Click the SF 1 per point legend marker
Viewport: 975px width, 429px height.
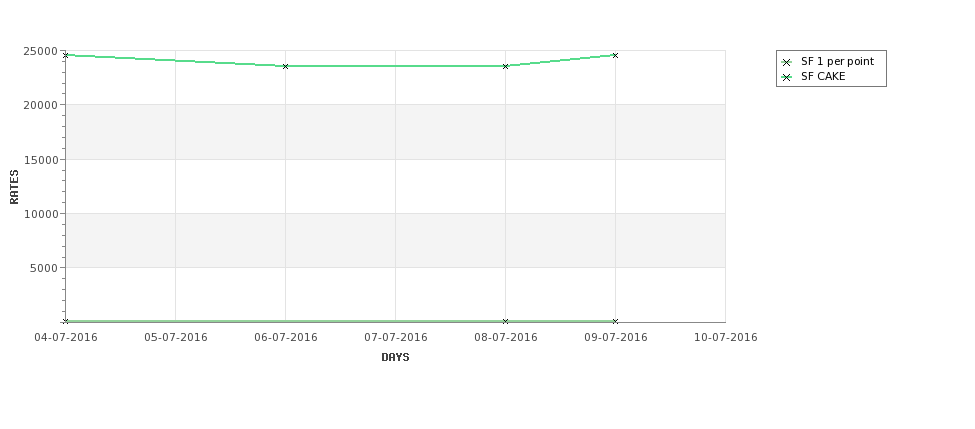pyautogui.click(x=787, y=62)
